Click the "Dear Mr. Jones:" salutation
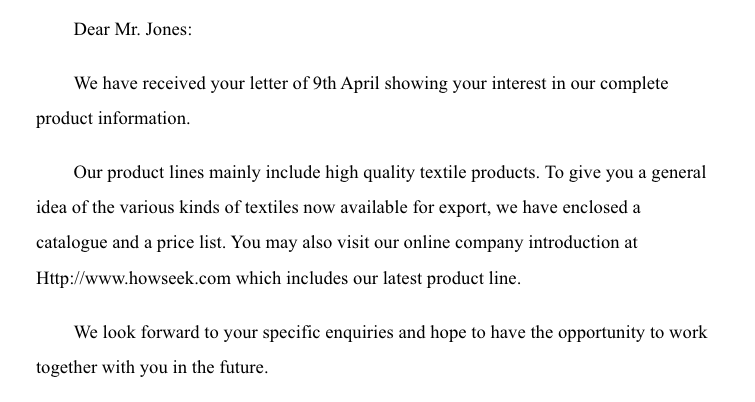This screenshot has height=402, width=755. point(132,29)
